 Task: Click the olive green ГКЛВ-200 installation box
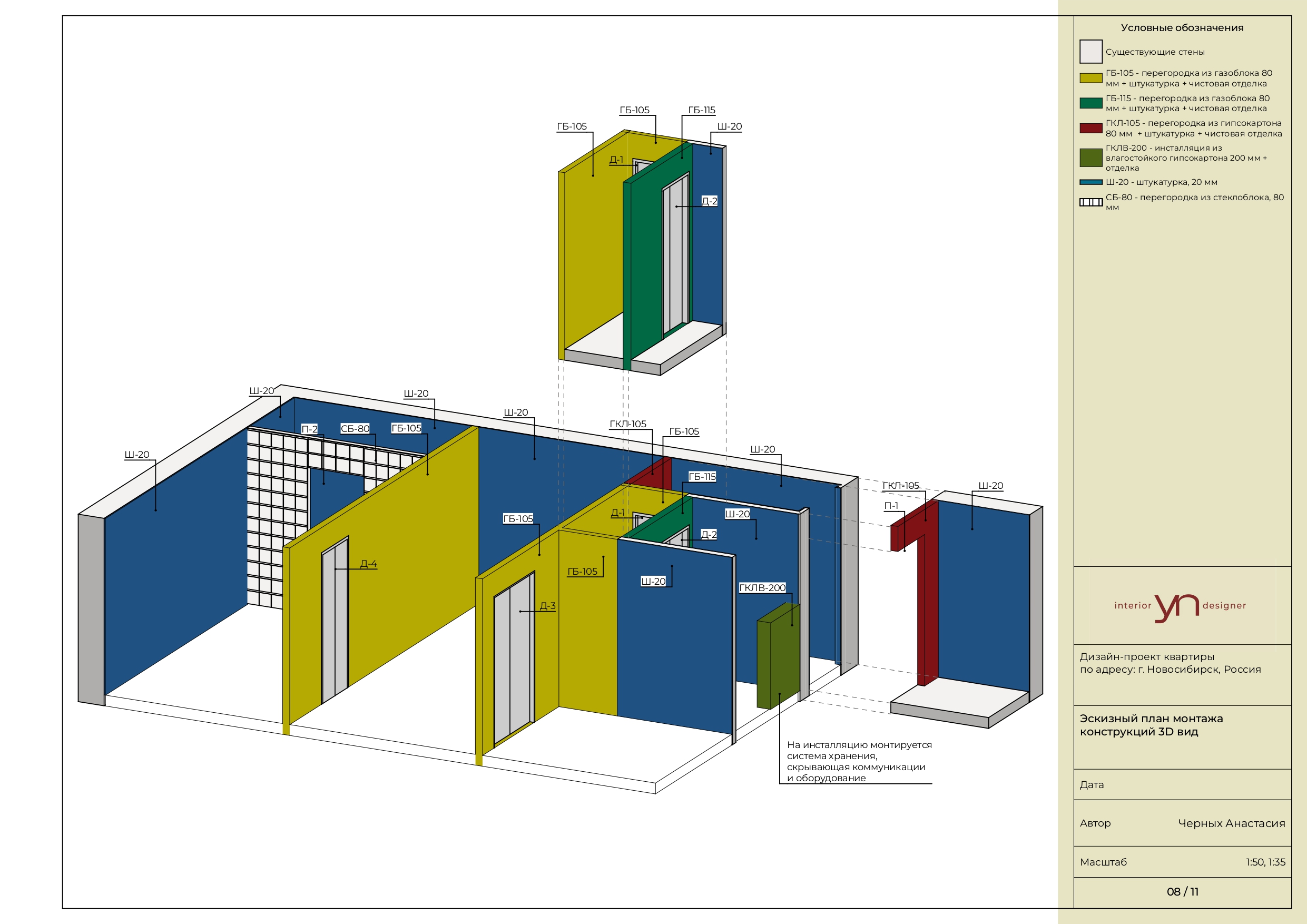pos(778,656)
